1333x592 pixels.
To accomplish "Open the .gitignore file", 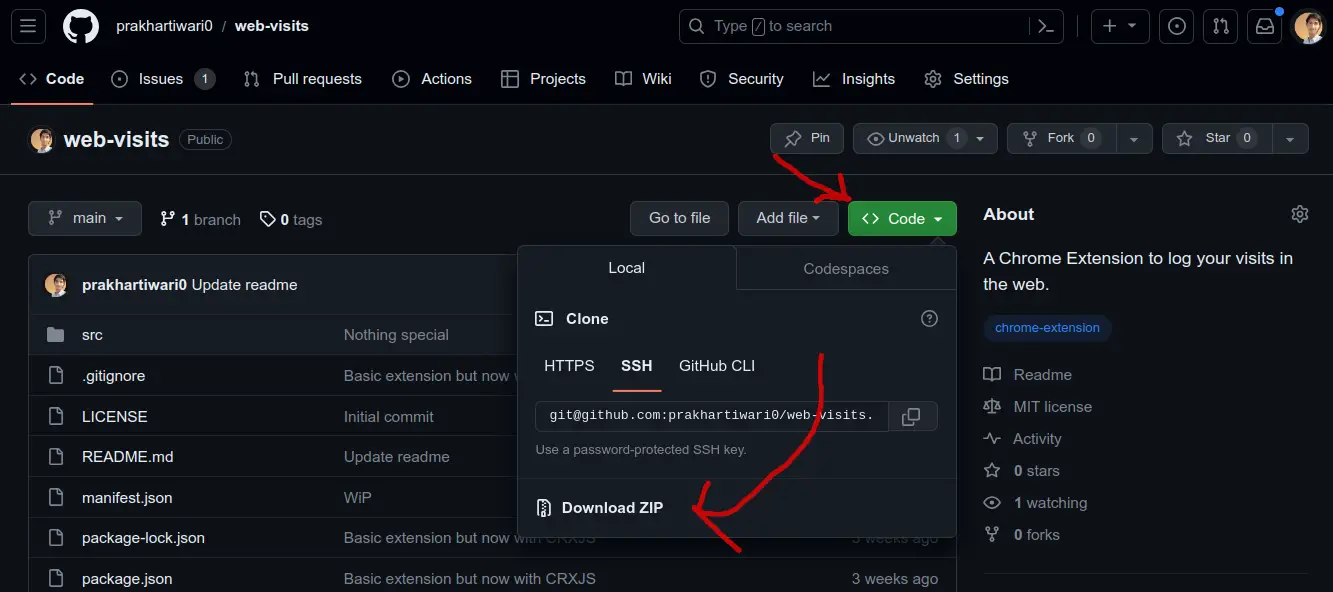I will (x=113, y=376).
